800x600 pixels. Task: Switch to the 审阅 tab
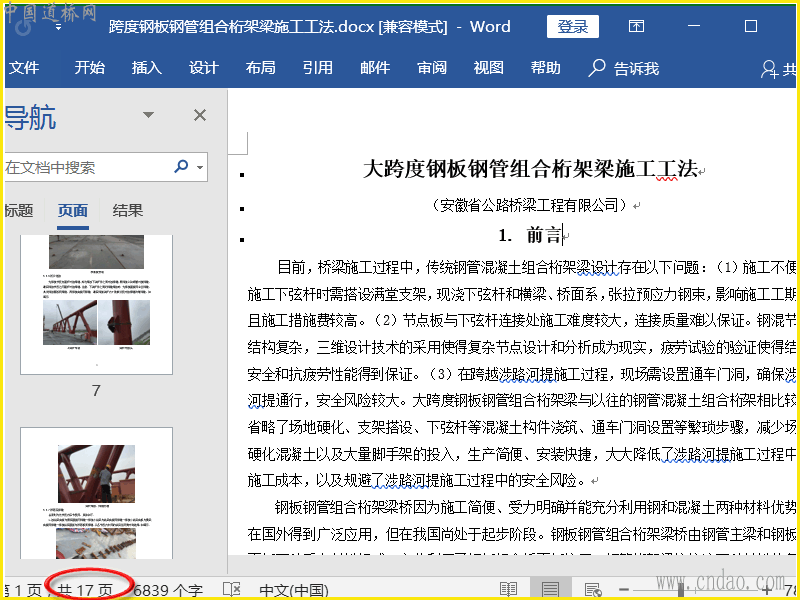(432, 68)
